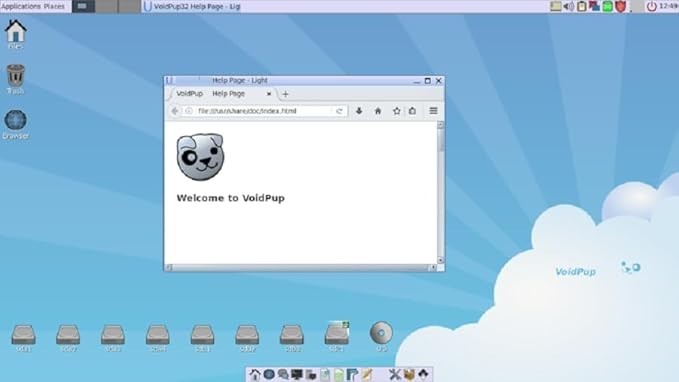Launch the paint brush dock icon
Screen dimensions: 679x382
tap(352, 374)
